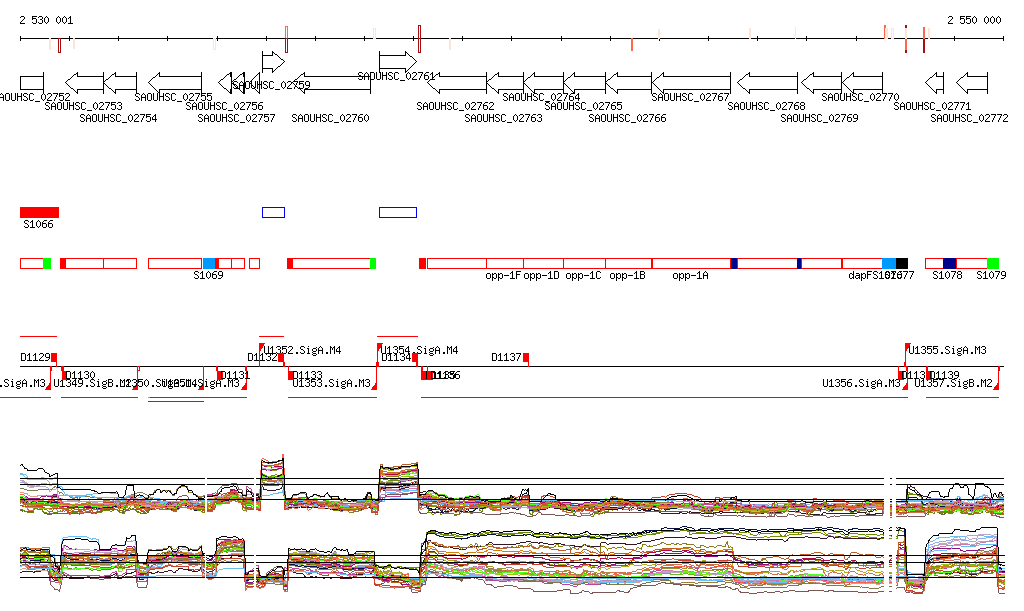Click the D1131 terminator marker

(220, 375)
